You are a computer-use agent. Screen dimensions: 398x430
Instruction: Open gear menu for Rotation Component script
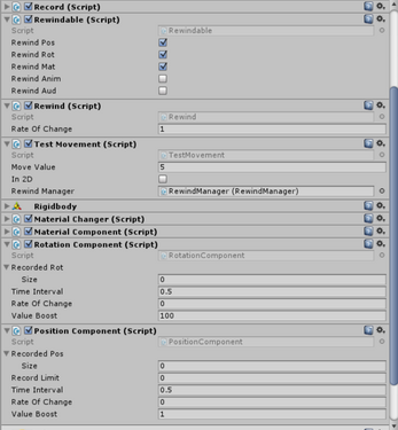click(x=381, y=244)
